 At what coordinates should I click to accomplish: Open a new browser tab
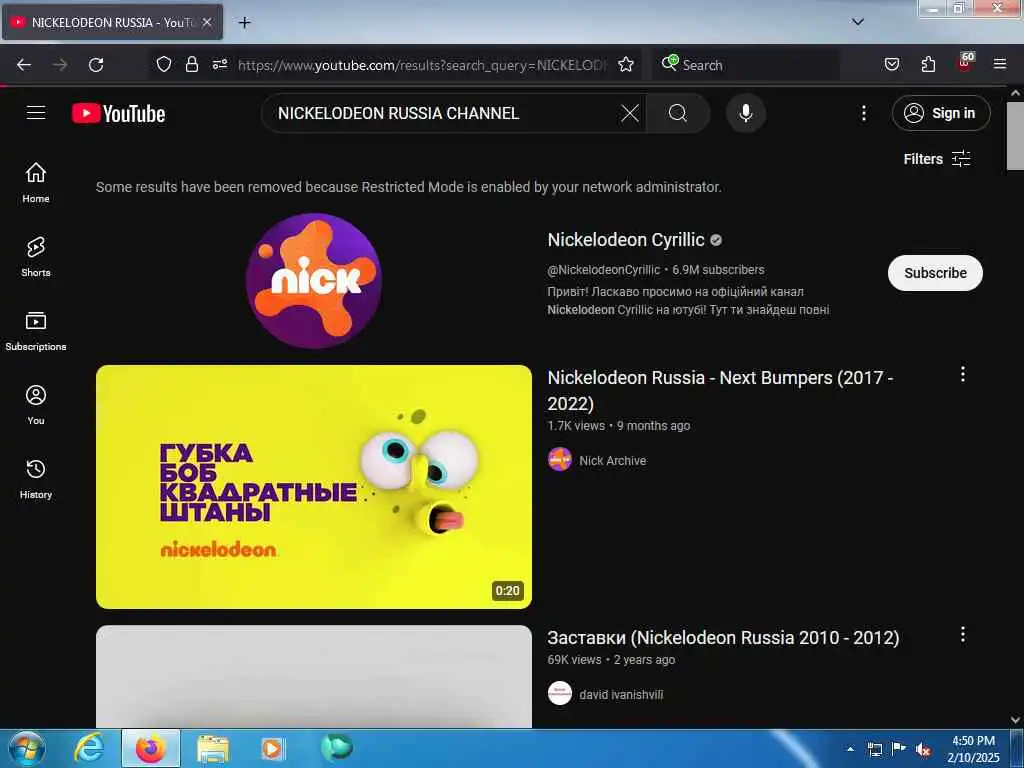[x=244, y=22]
